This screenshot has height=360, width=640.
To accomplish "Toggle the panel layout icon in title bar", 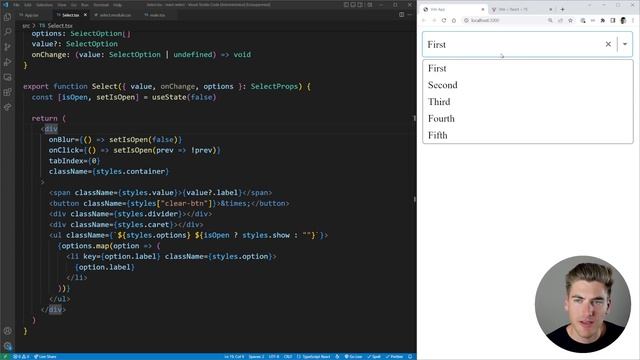I will coord(353,5).
